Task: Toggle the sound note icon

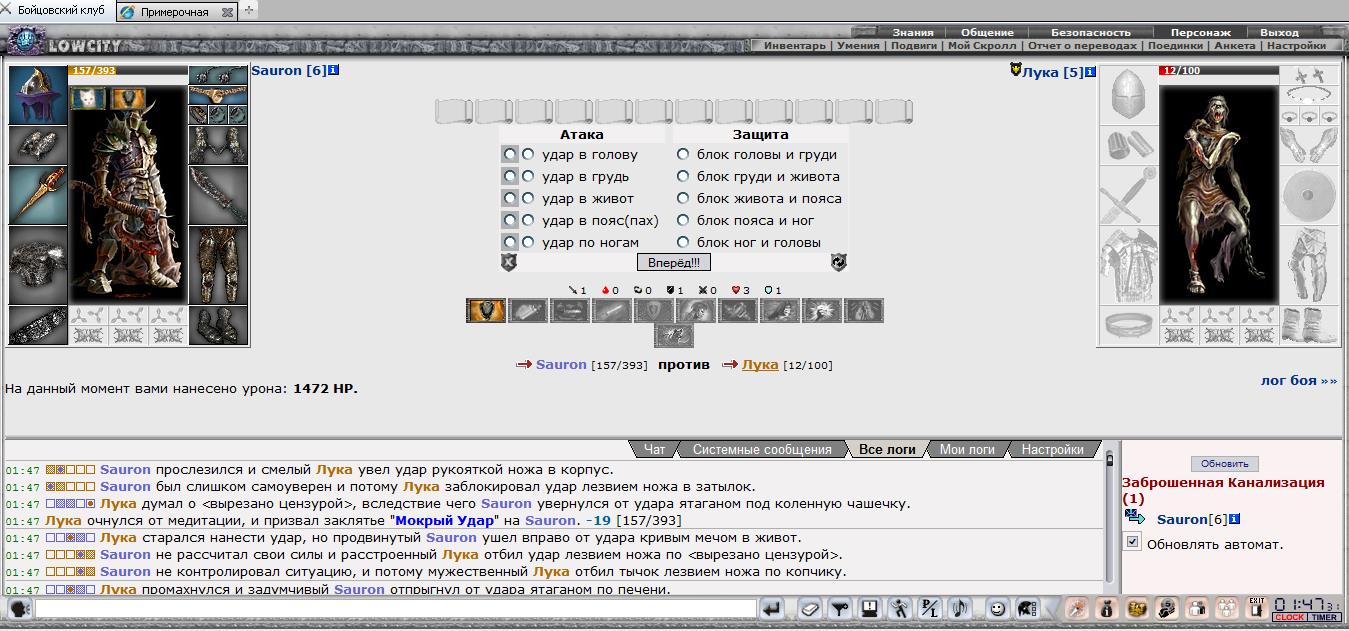Action: (x=960, y=608)
